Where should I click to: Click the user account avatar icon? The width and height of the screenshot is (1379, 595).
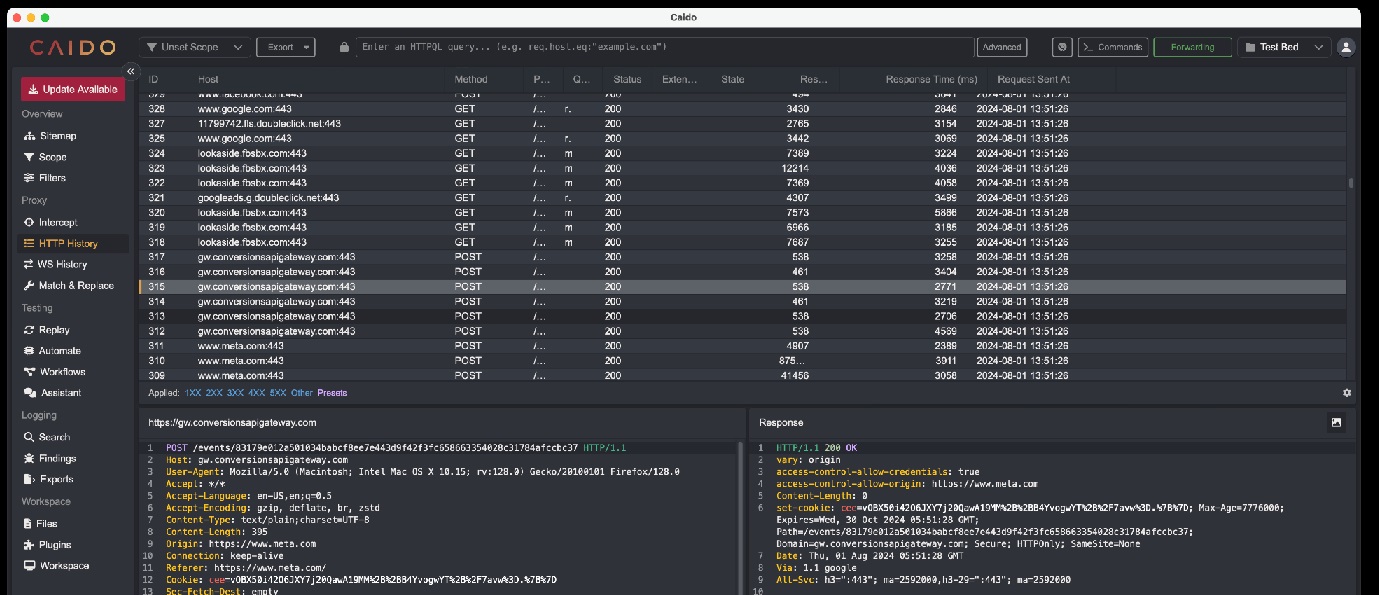click(x=1346, y=47)
